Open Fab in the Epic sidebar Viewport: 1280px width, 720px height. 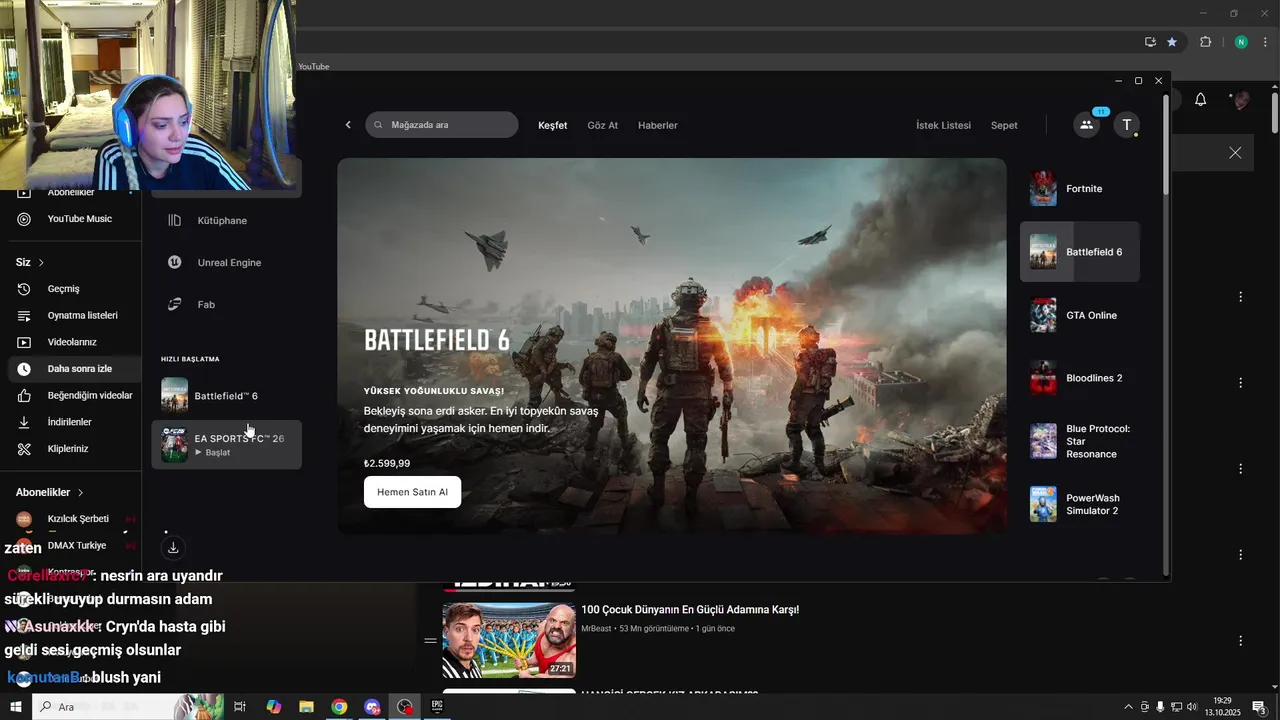coord(206,304)
